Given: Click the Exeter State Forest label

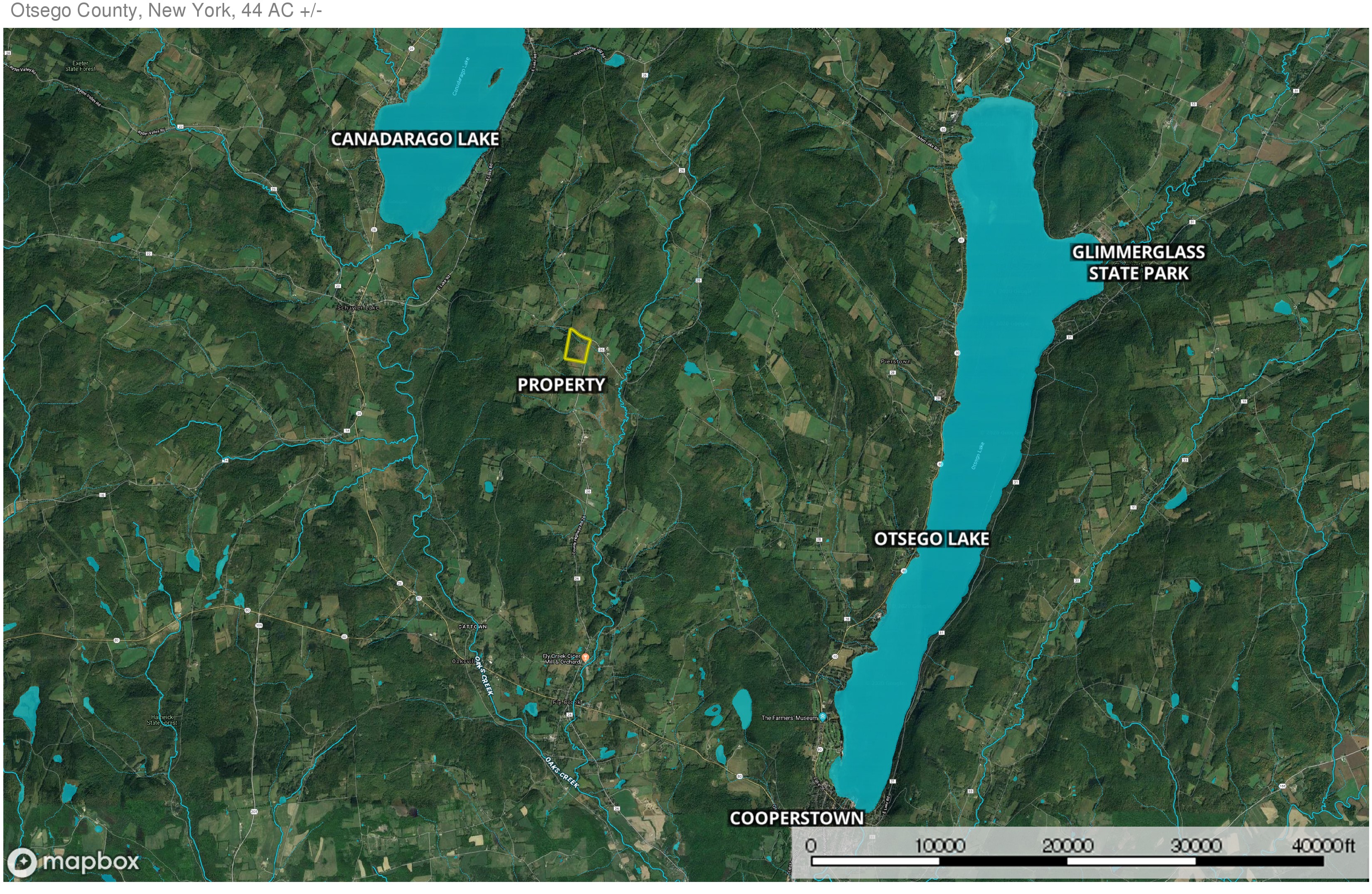Looking at the screenshot, I should pos(80,66).
